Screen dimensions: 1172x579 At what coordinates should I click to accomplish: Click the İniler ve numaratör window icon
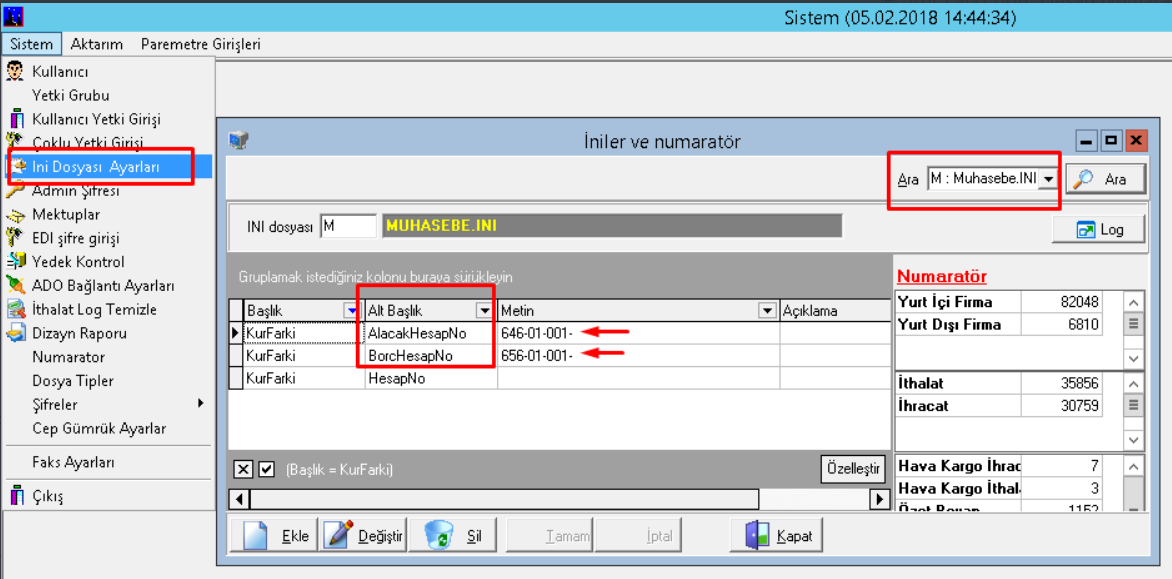[x=238, y=140]
